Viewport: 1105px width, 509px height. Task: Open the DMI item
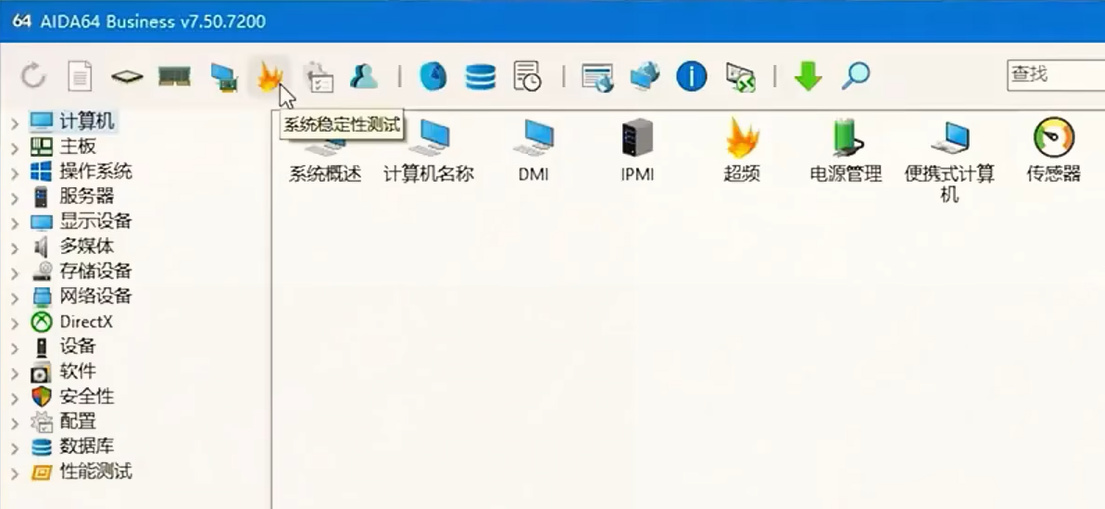tap(533, 150)
